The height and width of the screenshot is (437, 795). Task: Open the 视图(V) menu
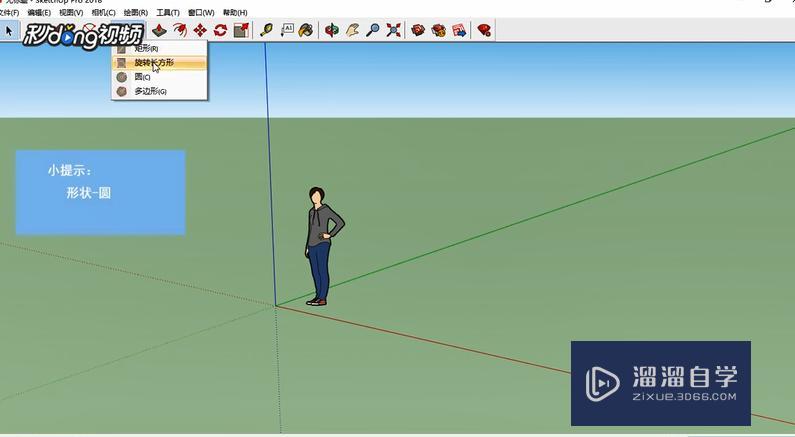tap(71, 12)
